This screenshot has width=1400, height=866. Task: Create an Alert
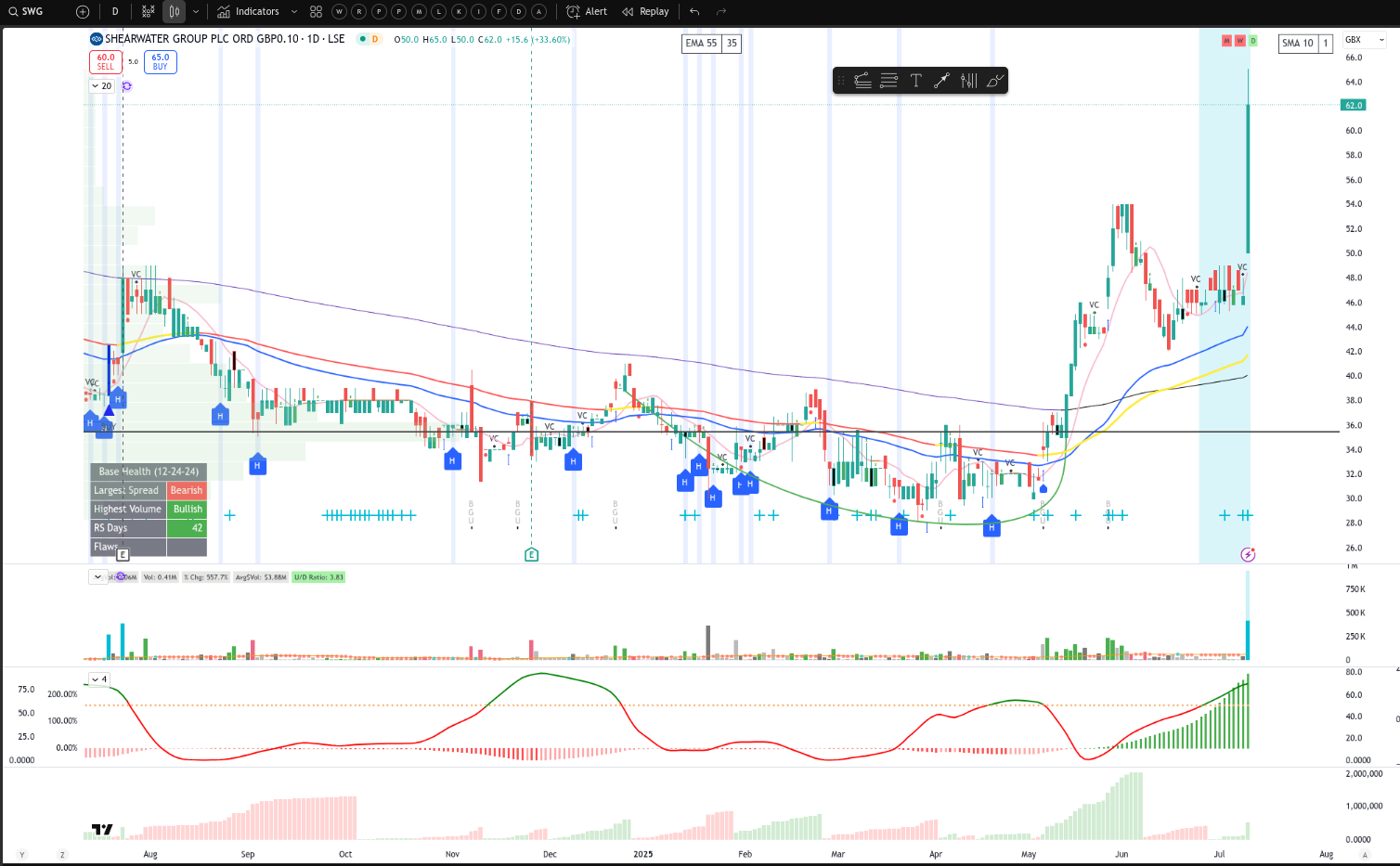click(x=587, y=11)
